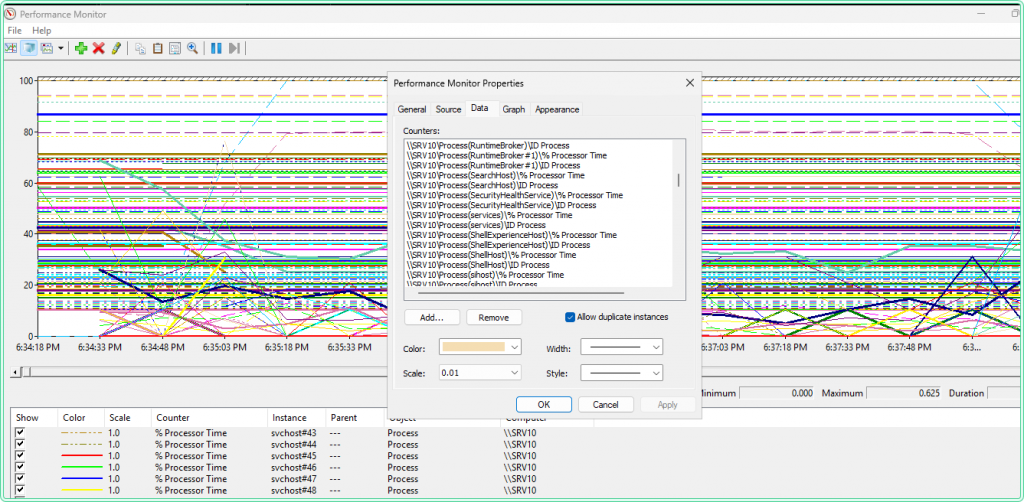1024x502 pixels.
Task: Uncheck Show for svchost#43 row
Action: tap(20, 433)
